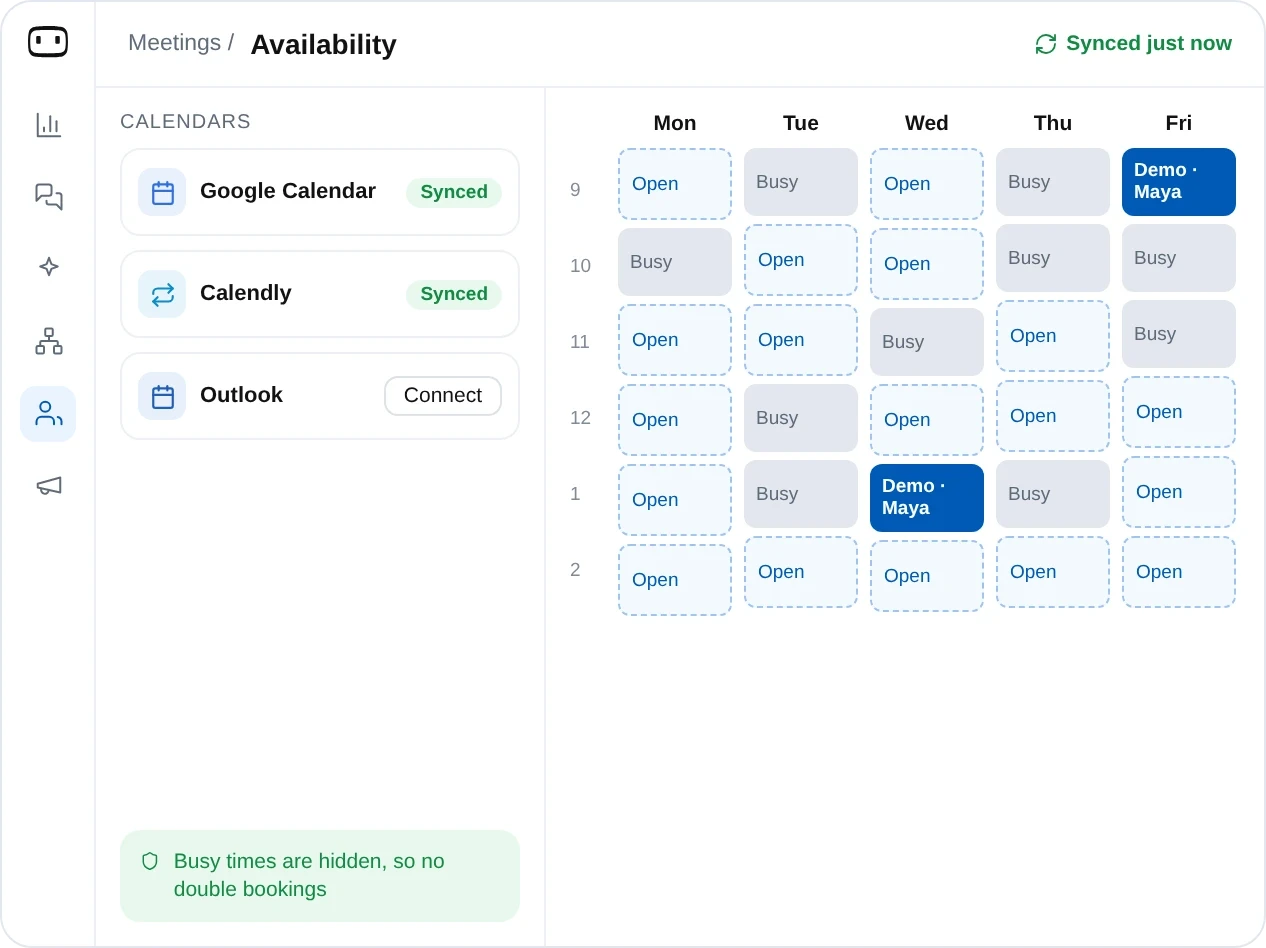Click the Calendly looping arrows icon
Viewport: 1266px width, 948px height.
click(162, 294)
